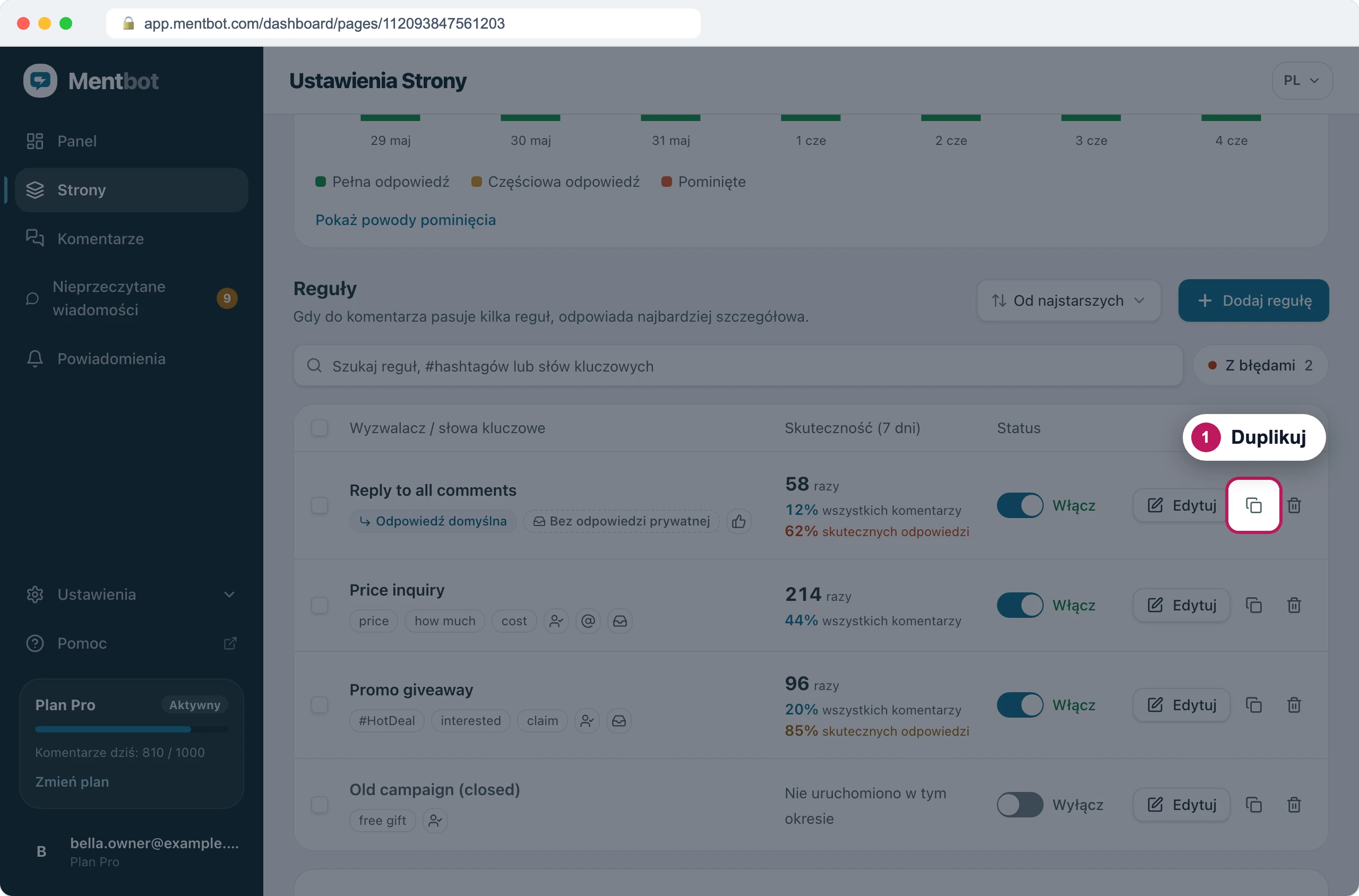Open the PL language selector

1302,81
